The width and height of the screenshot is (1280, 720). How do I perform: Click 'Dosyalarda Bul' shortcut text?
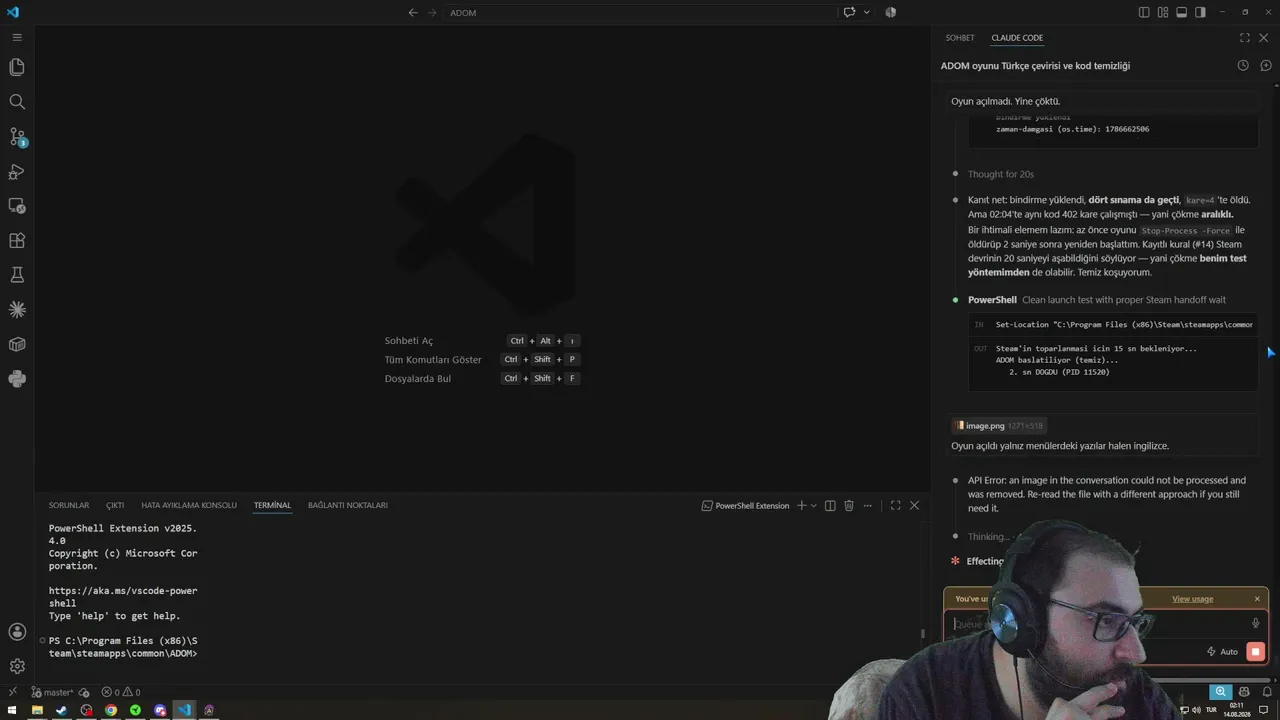coord(418,379)
